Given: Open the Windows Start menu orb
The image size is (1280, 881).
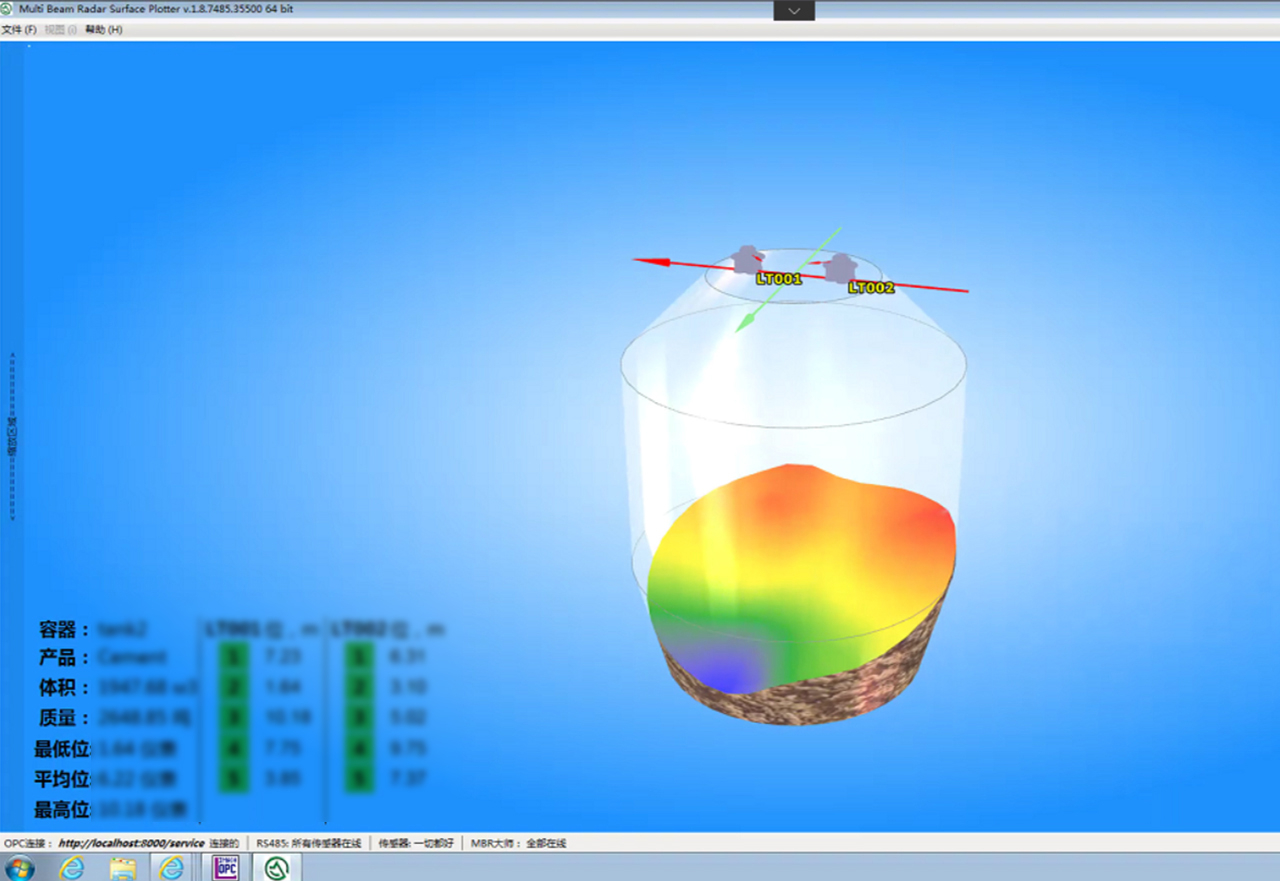Looking at the screenshot, I should [19, 867].
